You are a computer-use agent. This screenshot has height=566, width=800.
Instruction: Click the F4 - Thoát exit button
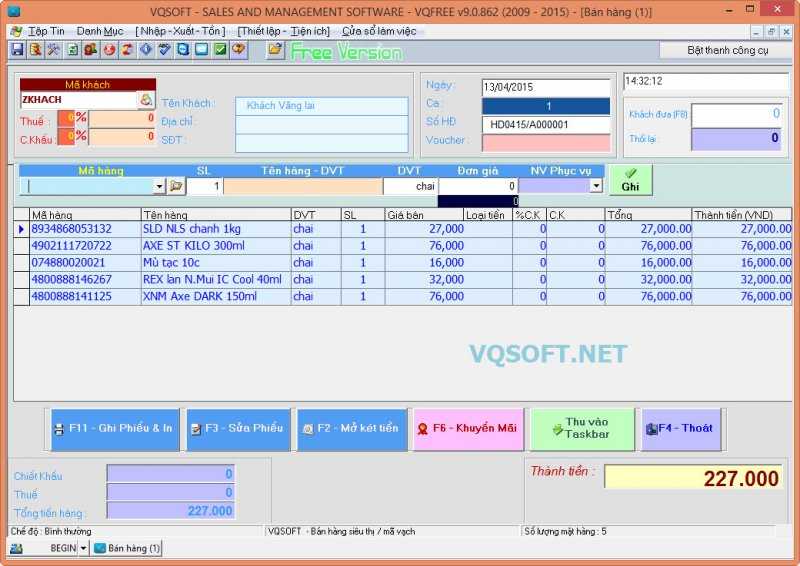tap(680, 428)
